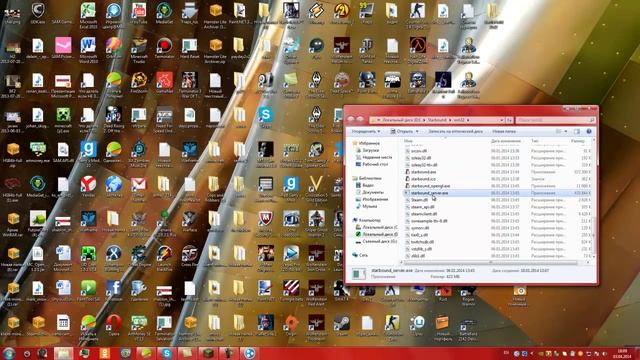Go to Starbound in the address breadcrumb

[x=437, y=120]
